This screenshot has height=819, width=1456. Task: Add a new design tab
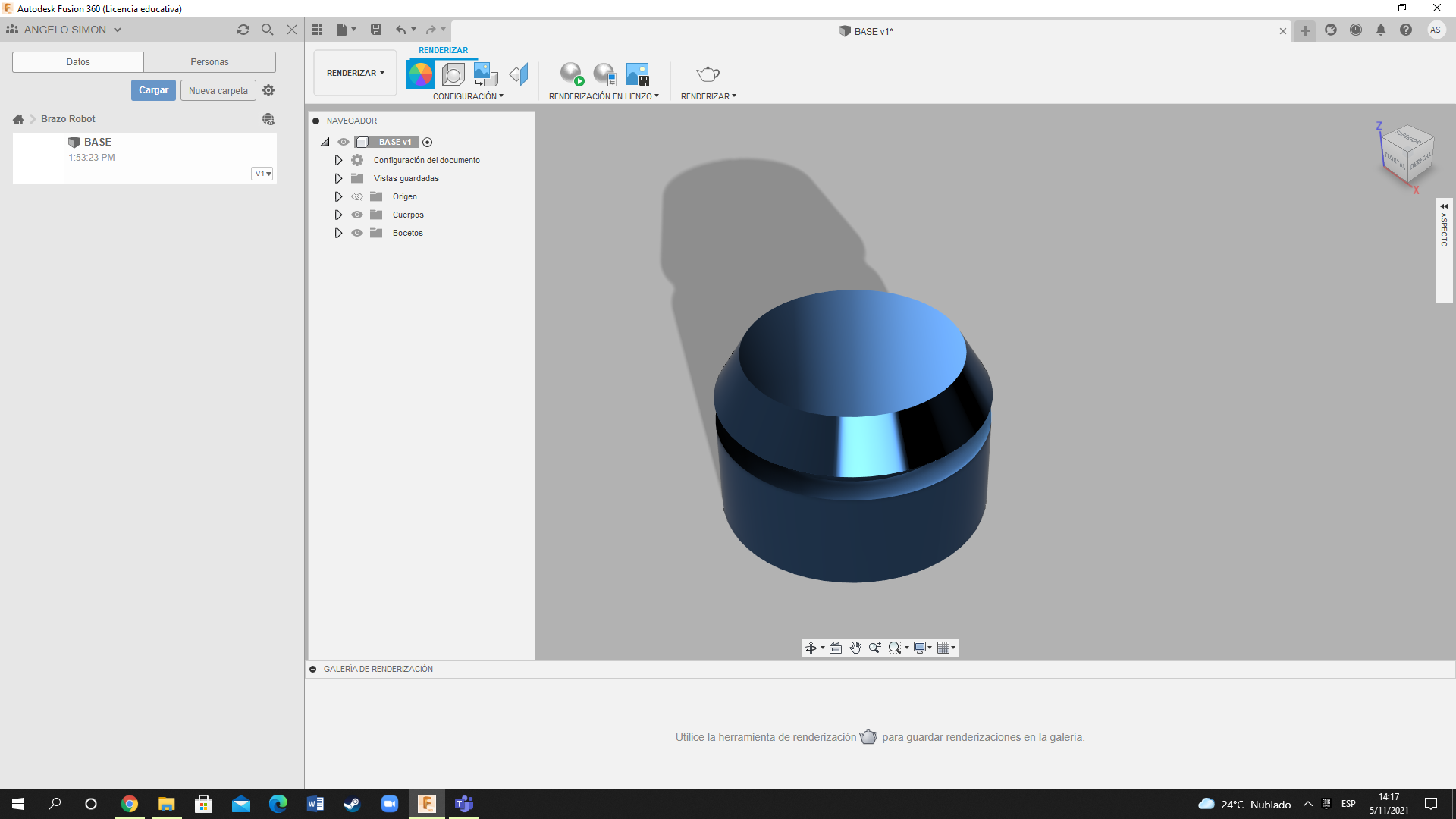[x=1305, y=30]
